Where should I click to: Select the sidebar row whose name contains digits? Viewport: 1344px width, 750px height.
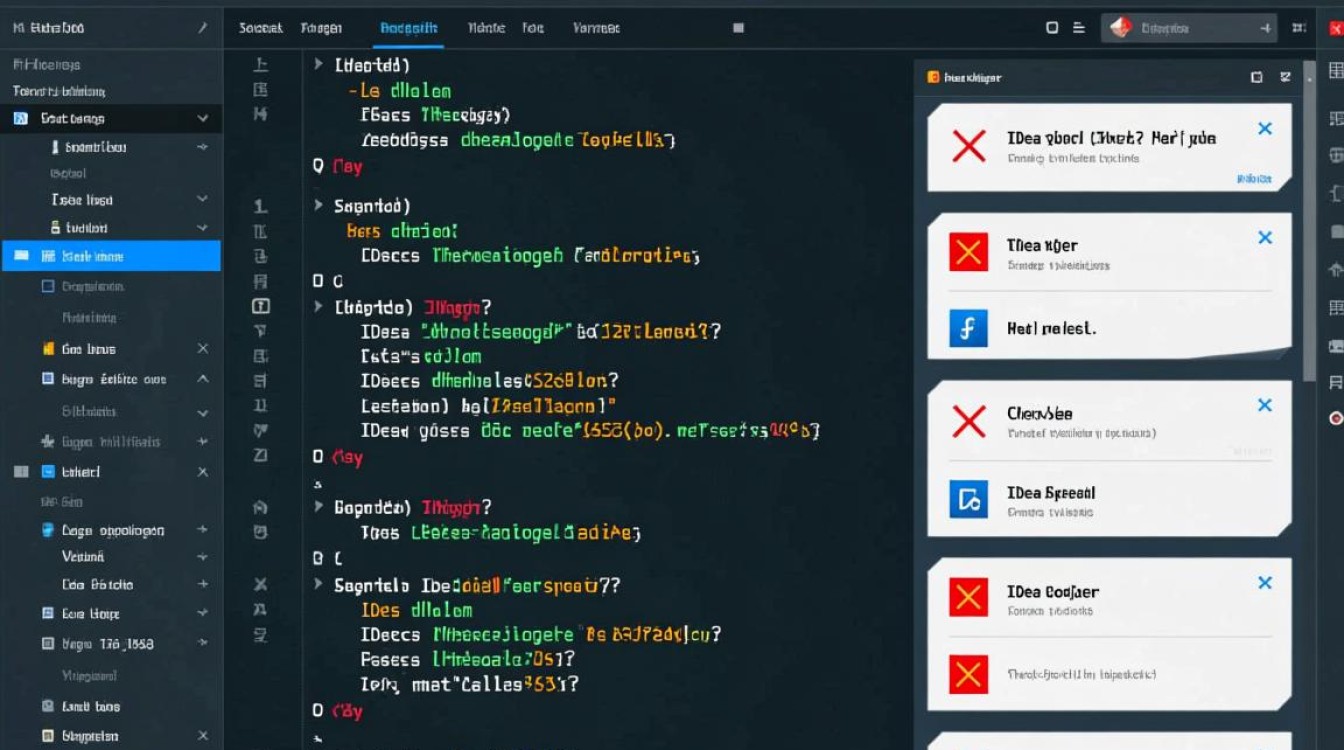pyautogui.click(x=108, y=644)
